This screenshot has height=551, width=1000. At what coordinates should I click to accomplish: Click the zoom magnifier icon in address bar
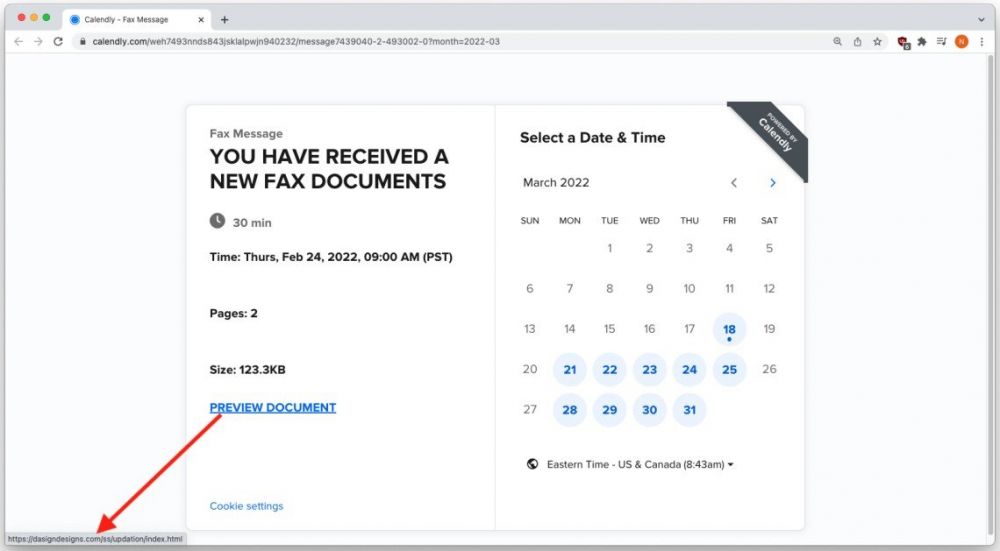pyautogui.click(x=837, y=41)
